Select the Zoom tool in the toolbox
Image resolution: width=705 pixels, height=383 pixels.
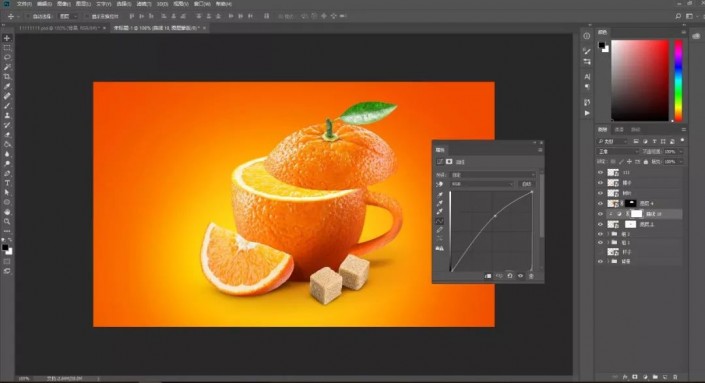pyautogui.click(x=7, y=221)
